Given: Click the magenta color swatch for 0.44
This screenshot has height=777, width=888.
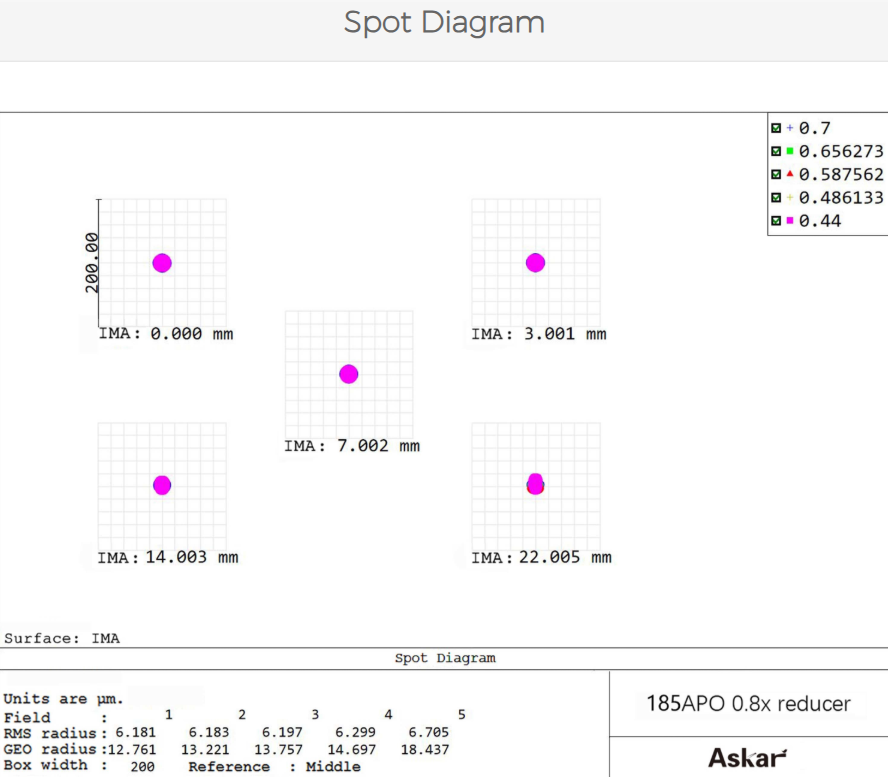Looking at the screenshot, I should (790, 220).
